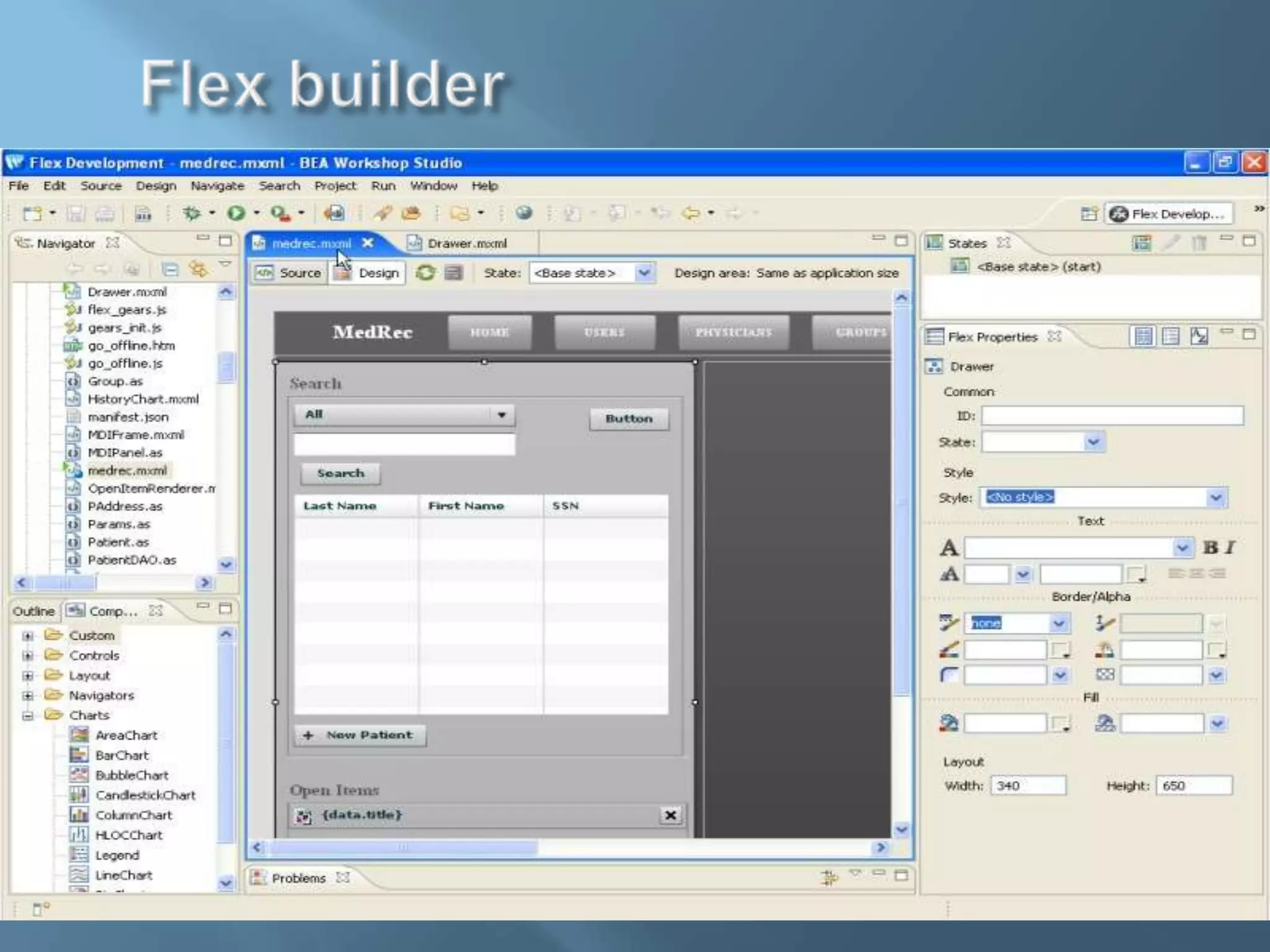Click the New Patient button

tap(360, 735)
